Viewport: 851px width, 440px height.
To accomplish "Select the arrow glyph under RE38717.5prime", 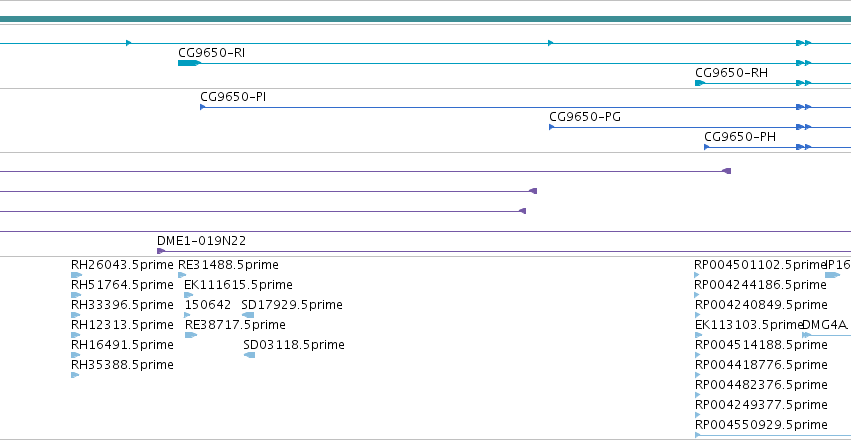I will (x=190, y=335).
